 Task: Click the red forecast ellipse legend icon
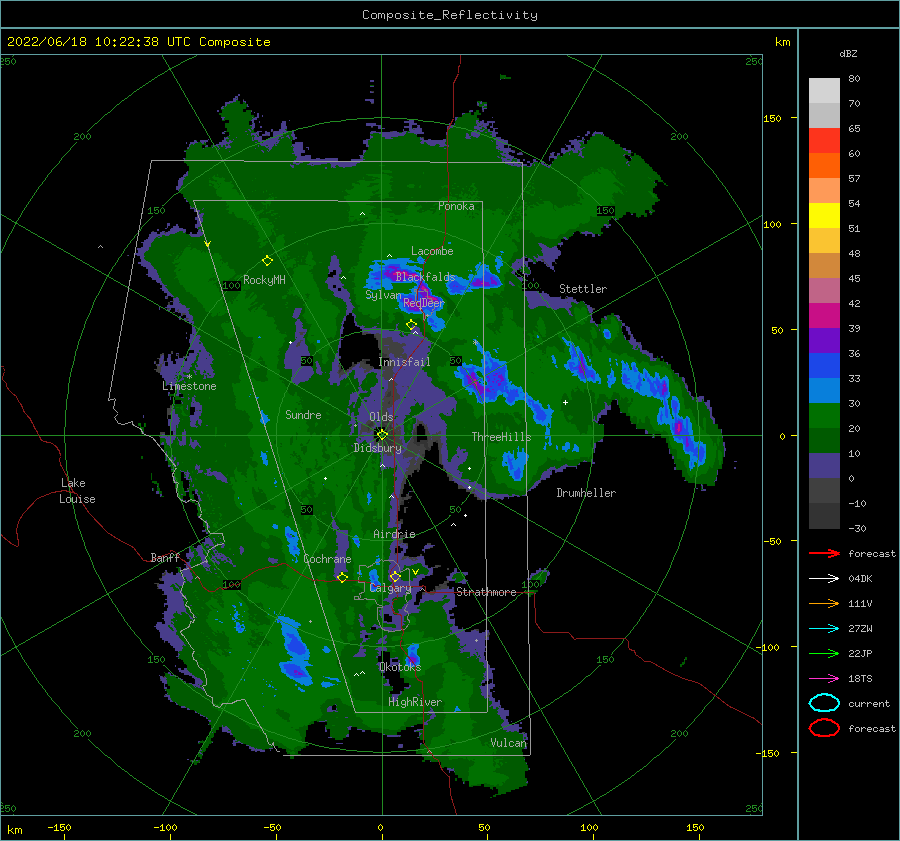click(x=824, y=728)
